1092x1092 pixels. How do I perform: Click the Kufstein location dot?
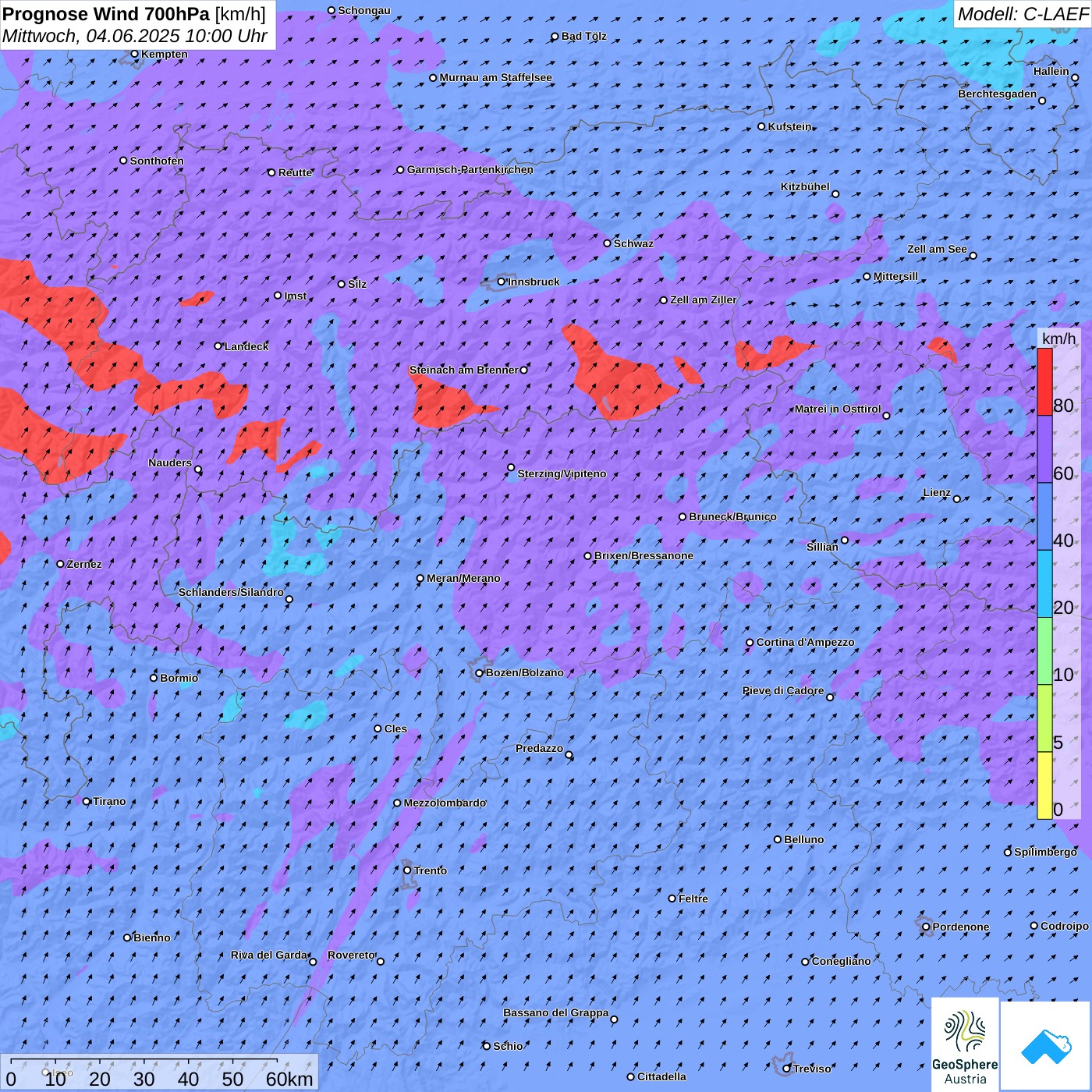point(762,126)
